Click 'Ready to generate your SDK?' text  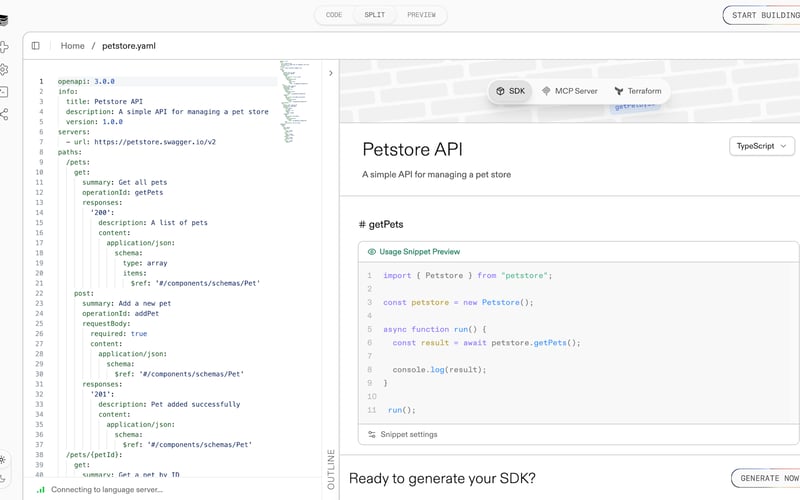(442, 479)
